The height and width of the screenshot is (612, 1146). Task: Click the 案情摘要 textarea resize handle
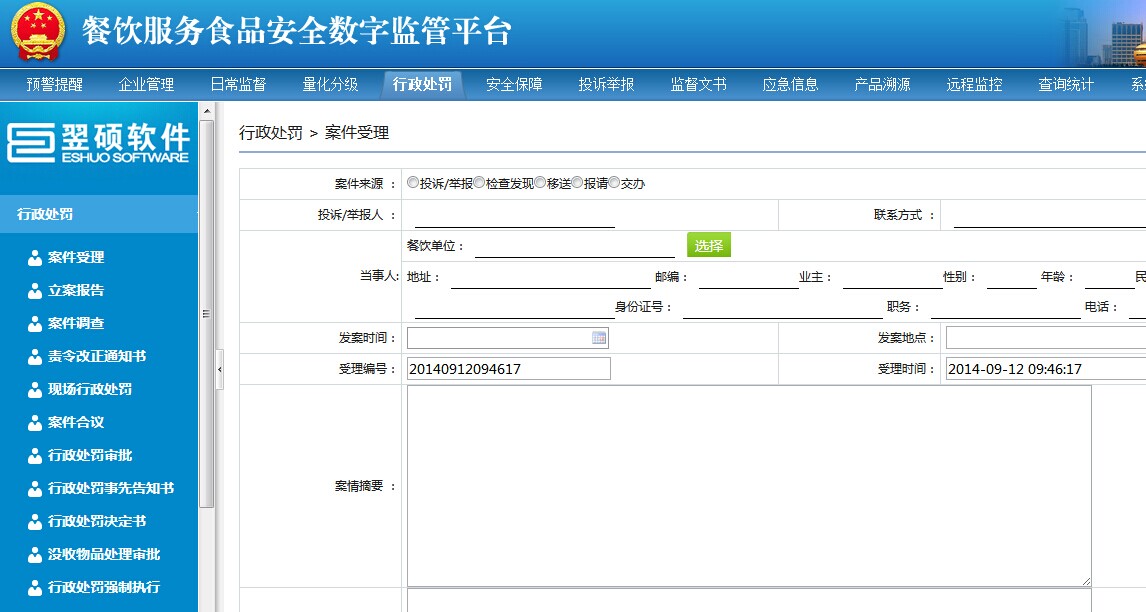point(1085,581)
